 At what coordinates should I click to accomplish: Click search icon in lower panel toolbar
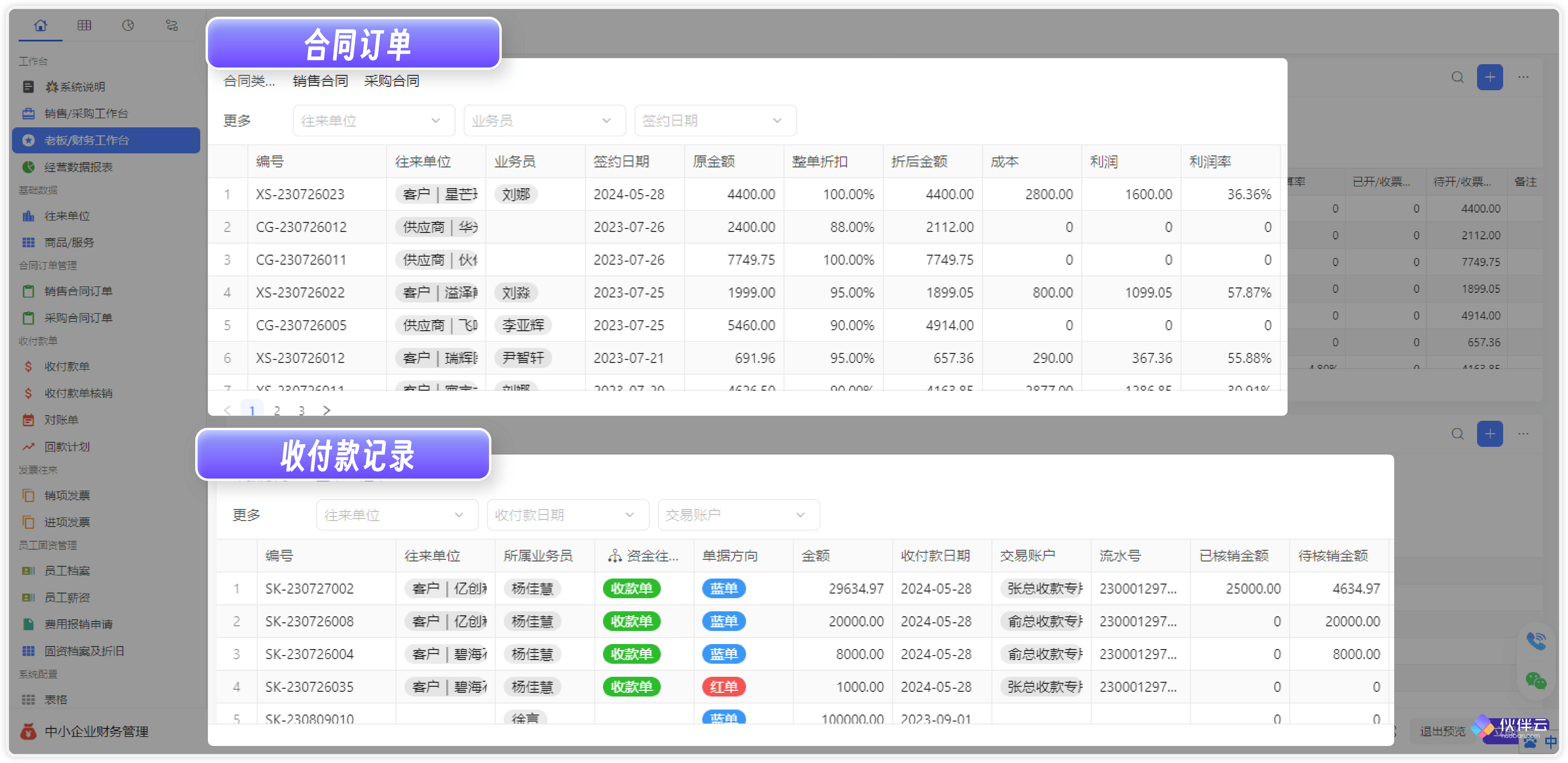(x=1457, y=434)
